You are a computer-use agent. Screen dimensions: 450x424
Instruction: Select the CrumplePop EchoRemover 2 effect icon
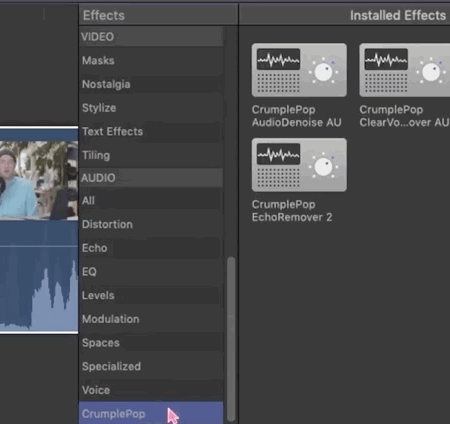tap(299, 165)
